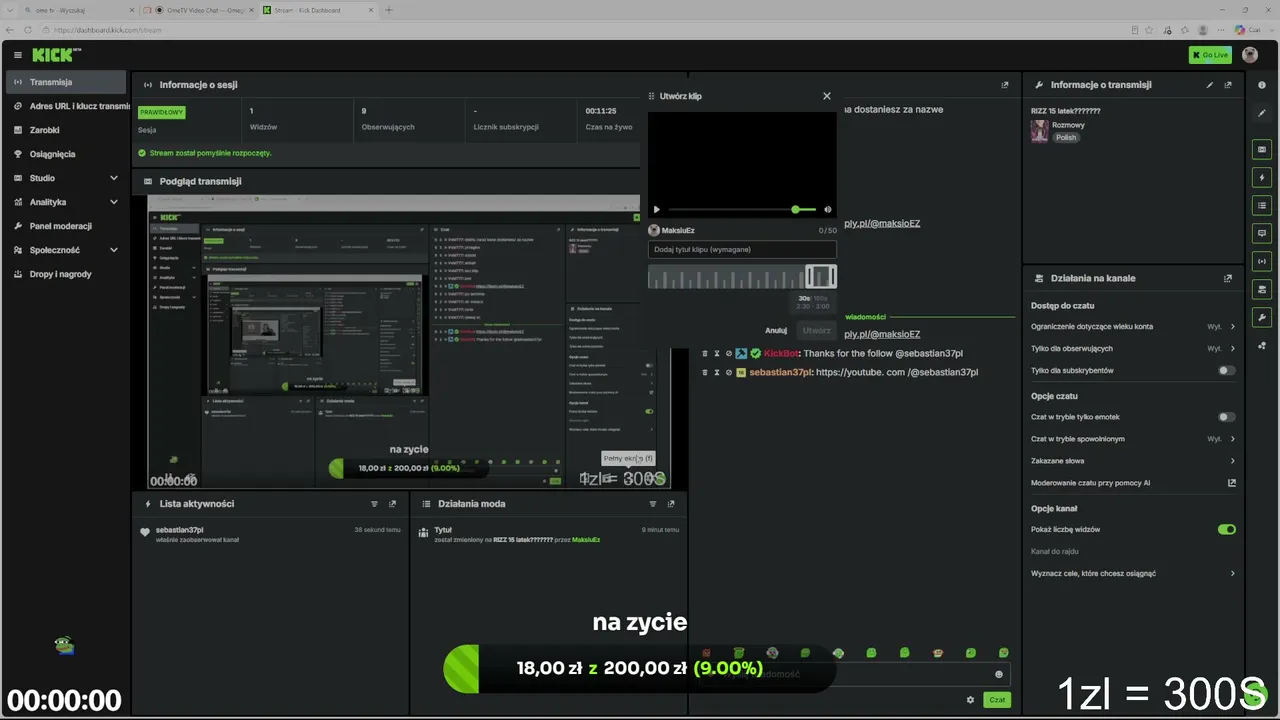Open Panel moderacji in the sidebar

(66, 226)
